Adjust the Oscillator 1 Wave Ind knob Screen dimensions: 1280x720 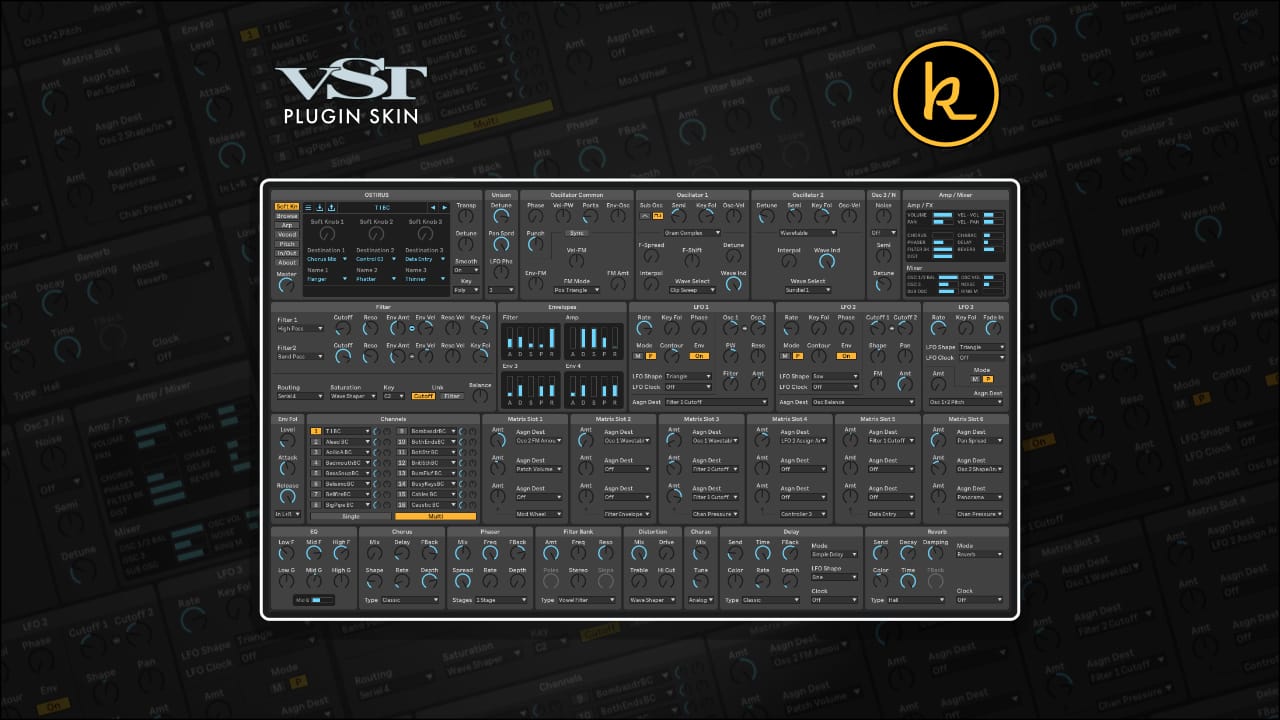733,284
